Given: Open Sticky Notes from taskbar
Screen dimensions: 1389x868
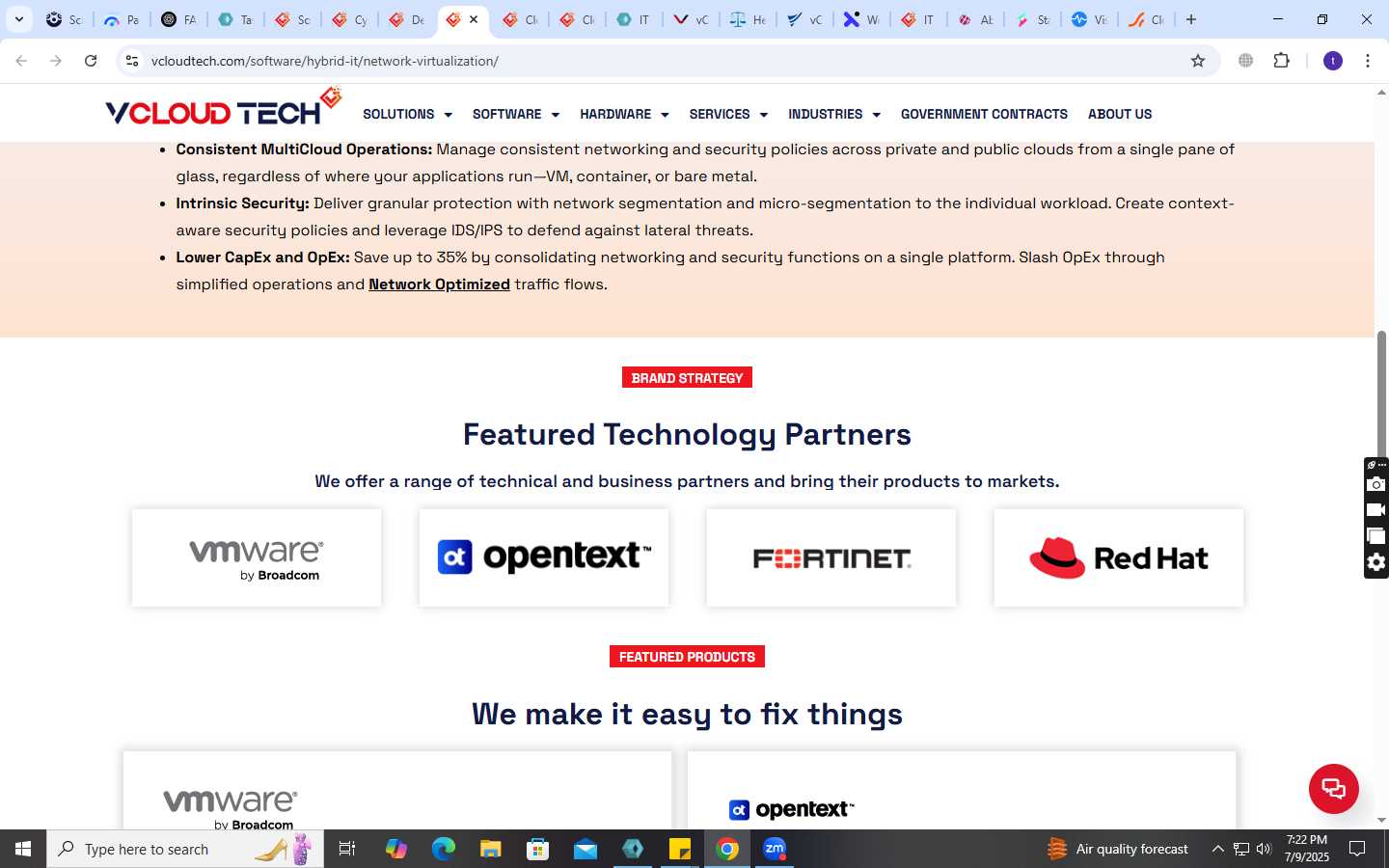Looking at the screenshot, I should (x=680, y=849).
